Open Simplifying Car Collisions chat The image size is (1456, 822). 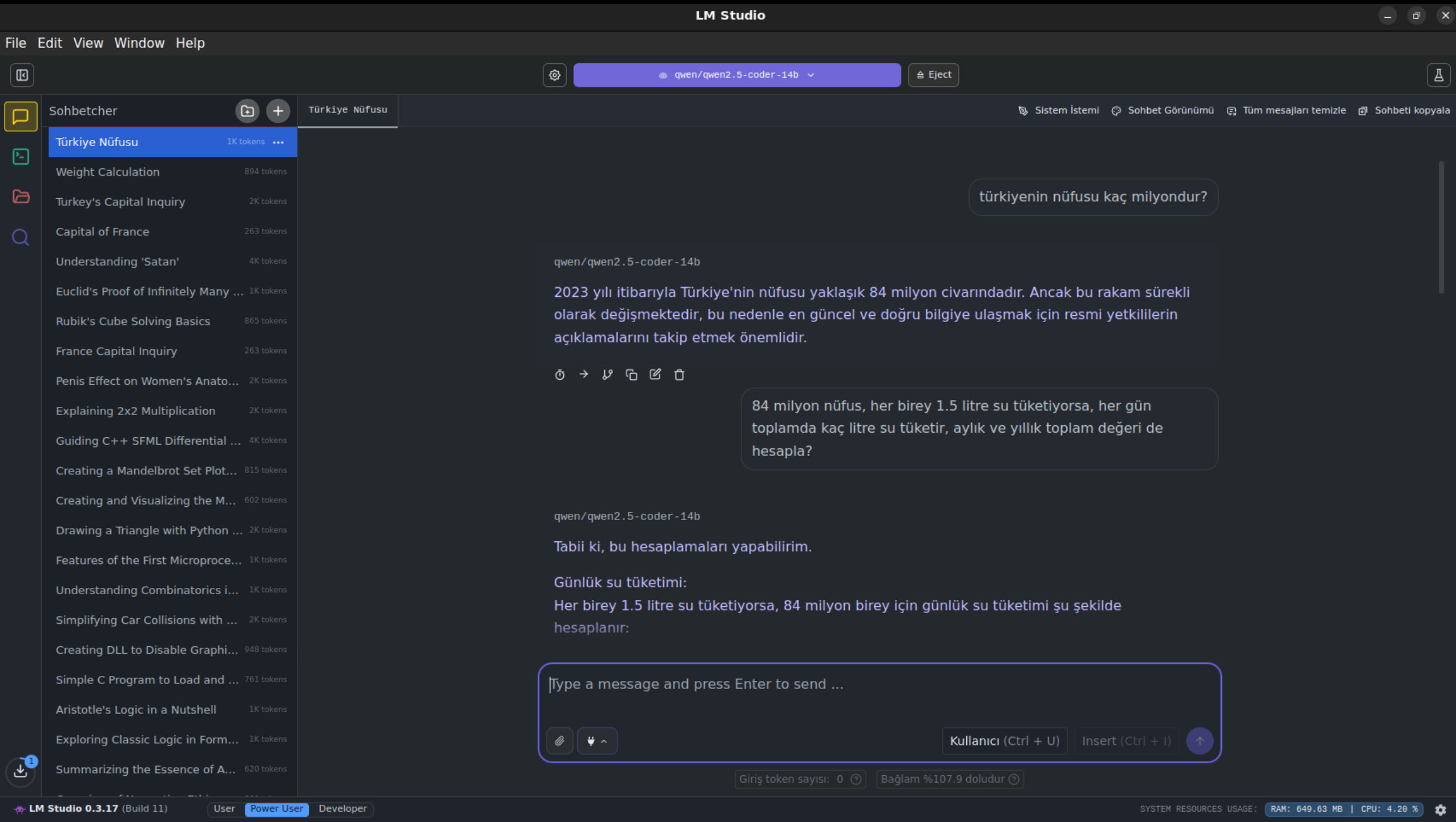(172, 620)
